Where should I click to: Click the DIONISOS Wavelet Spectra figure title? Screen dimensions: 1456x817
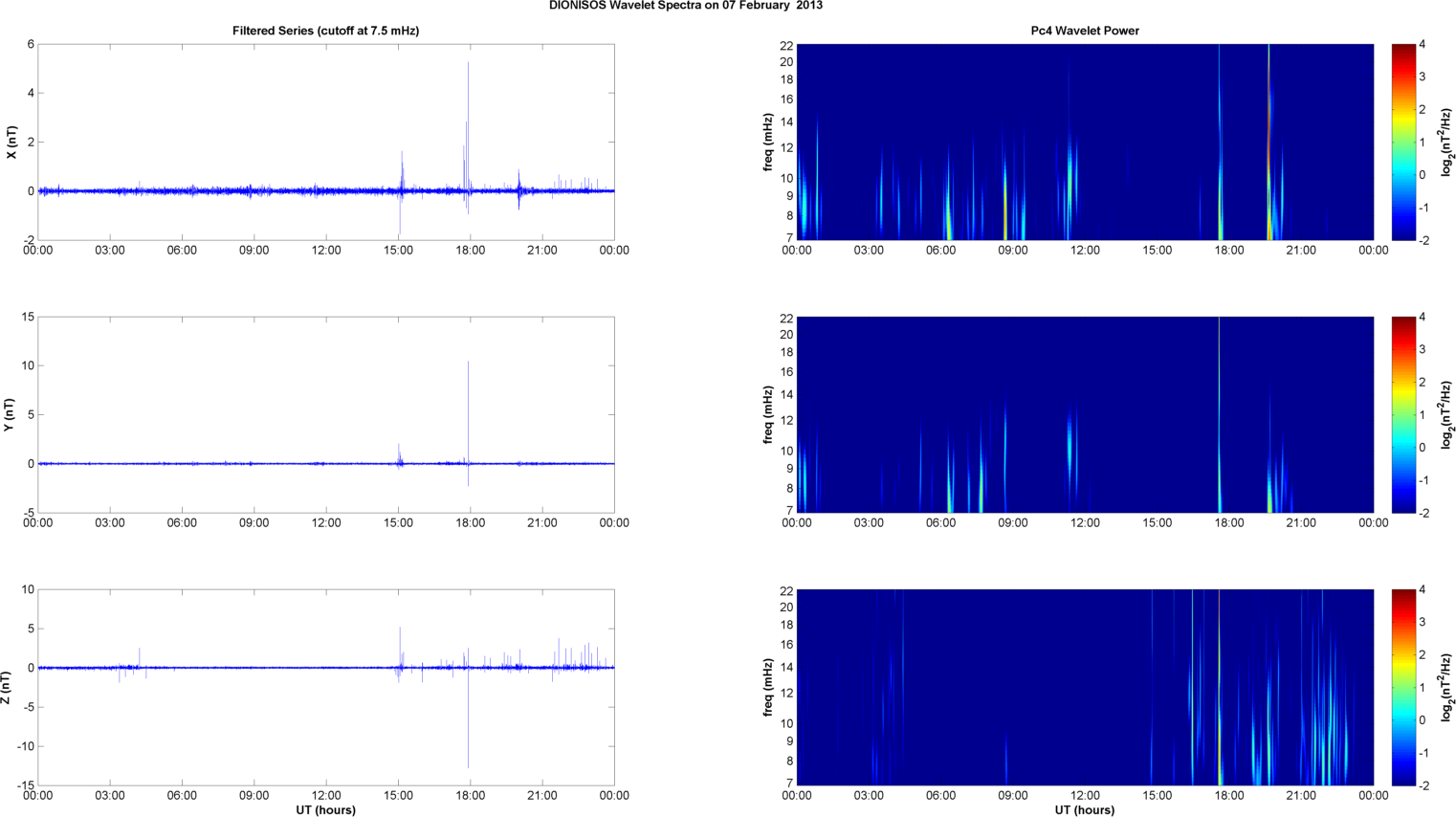coord(685,6)
